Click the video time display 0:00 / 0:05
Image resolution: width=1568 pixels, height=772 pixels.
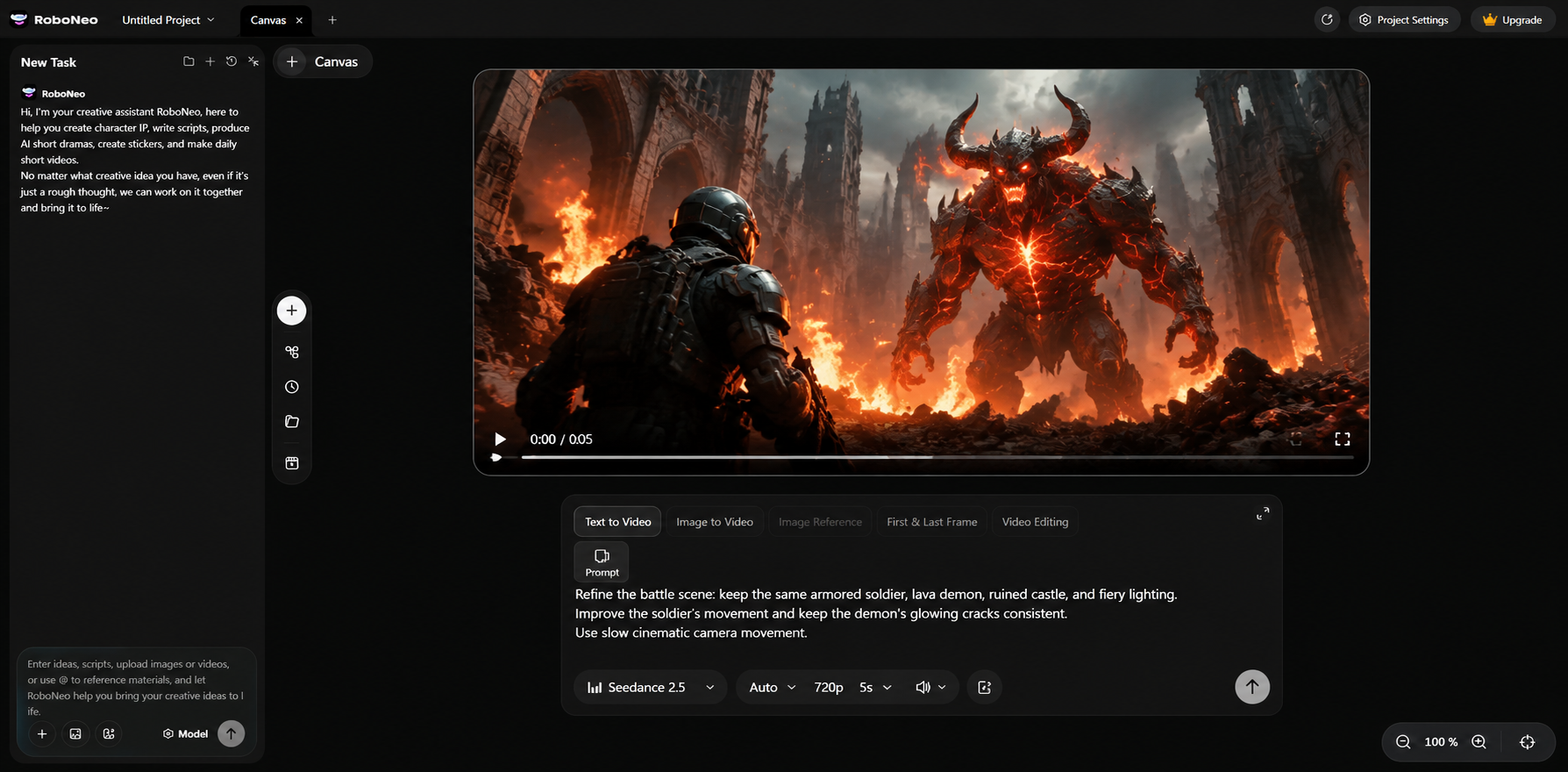pos(561,440)
